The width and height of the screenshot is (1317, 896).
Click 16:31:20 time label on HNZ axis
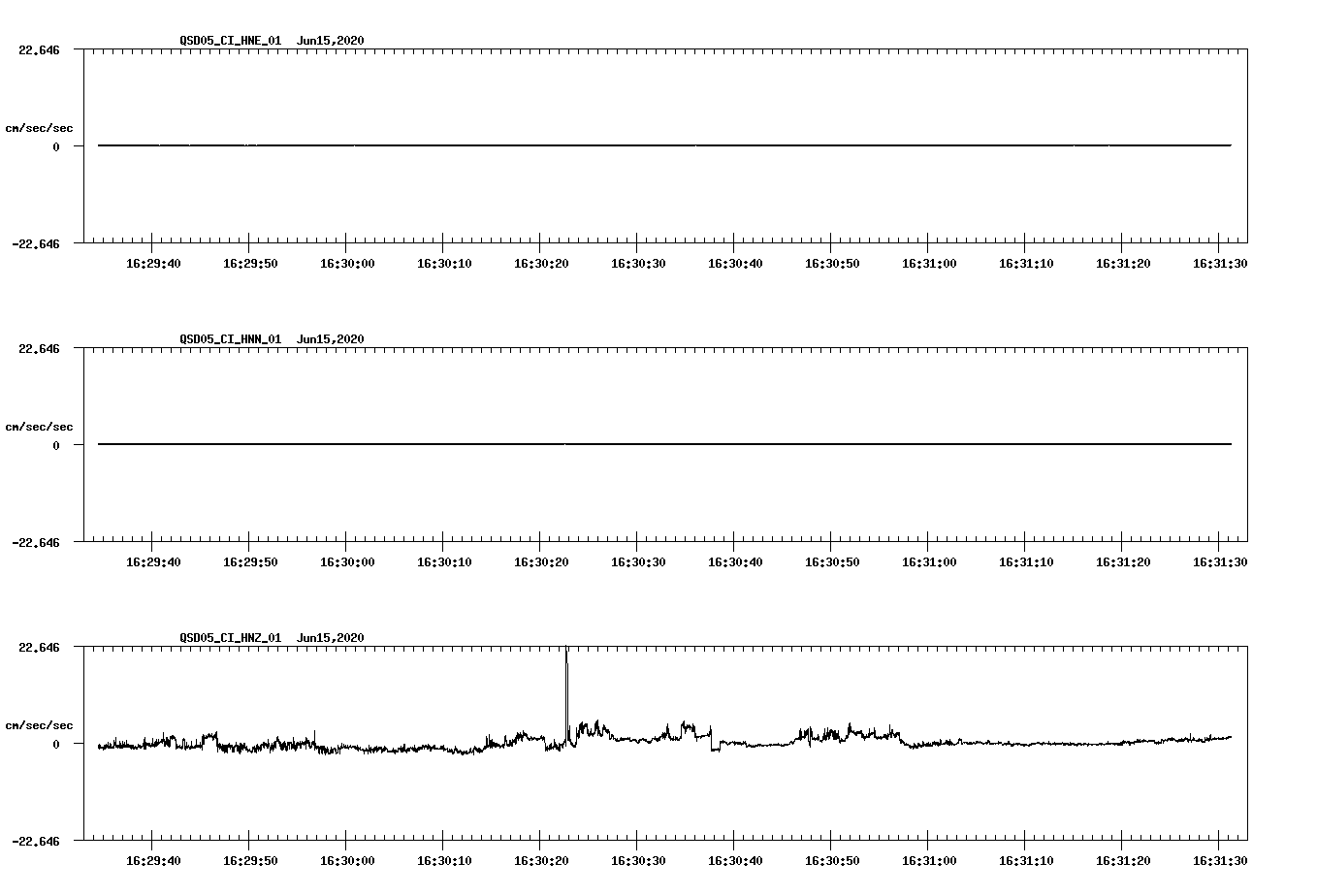coord(1123,861)
